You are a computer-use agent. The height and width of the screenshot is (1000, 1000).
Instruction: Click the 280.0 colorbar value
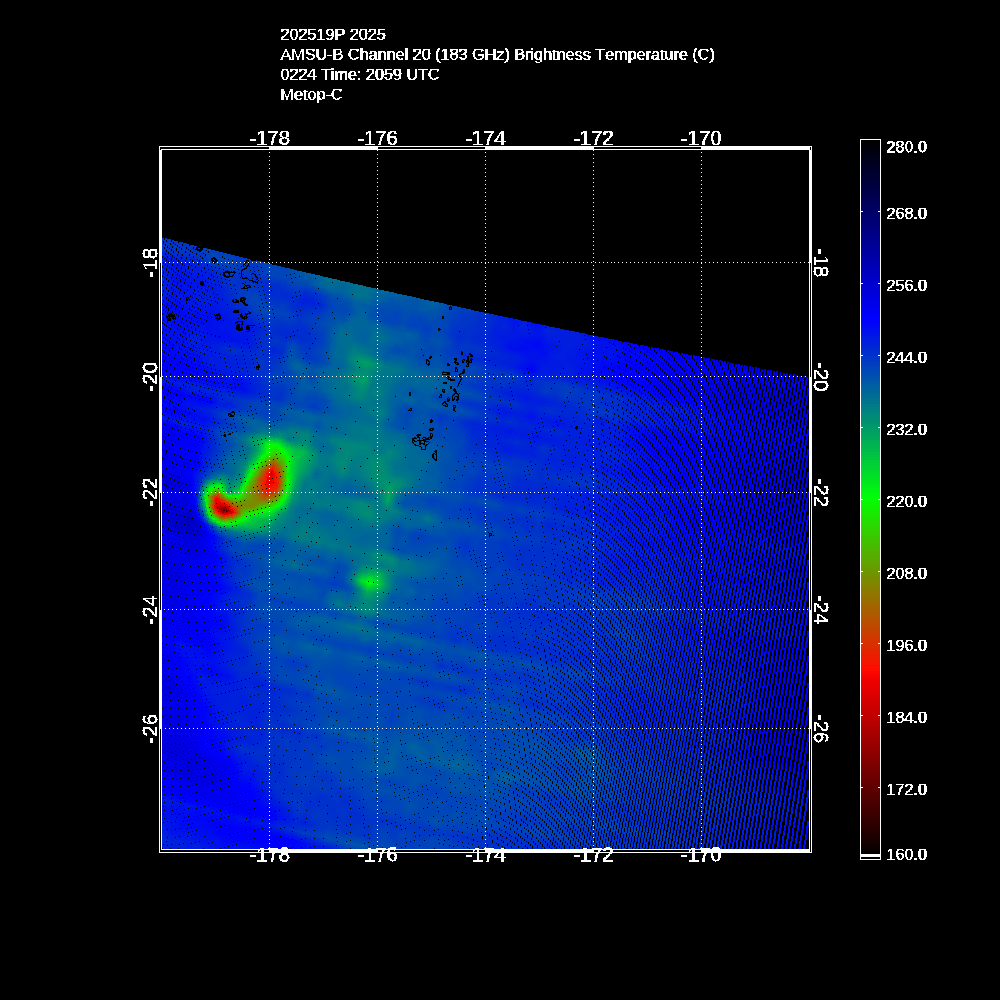906,147
